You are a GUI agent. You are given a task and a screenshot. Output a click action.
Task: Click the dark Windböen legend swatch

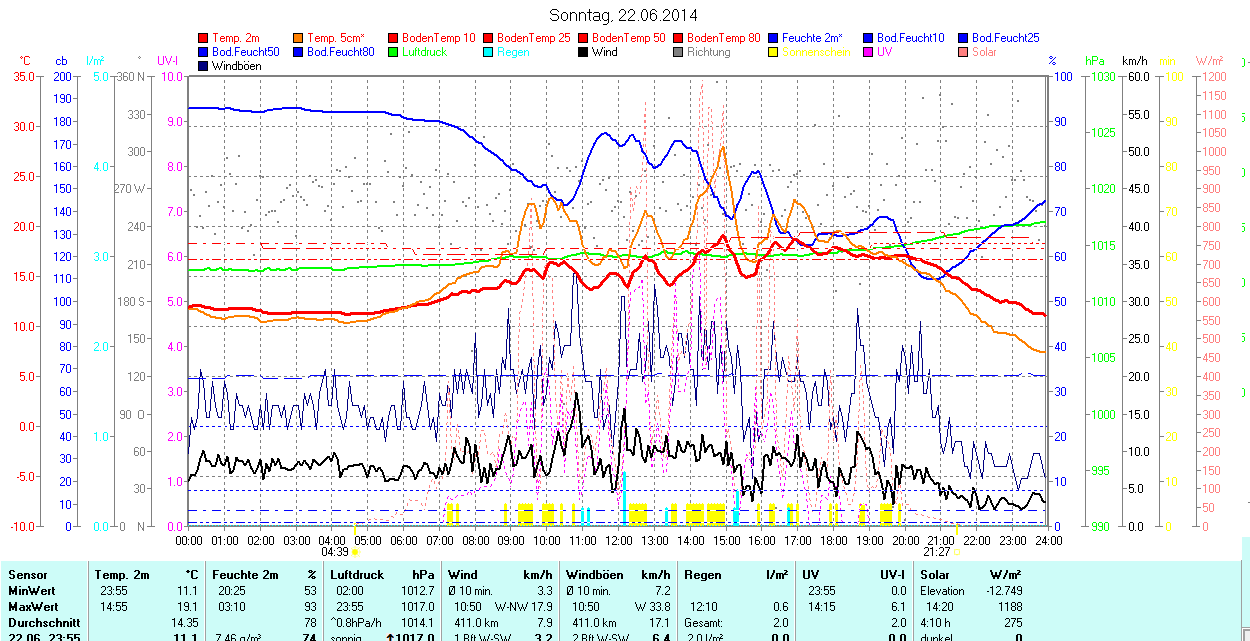coord(205,66)
